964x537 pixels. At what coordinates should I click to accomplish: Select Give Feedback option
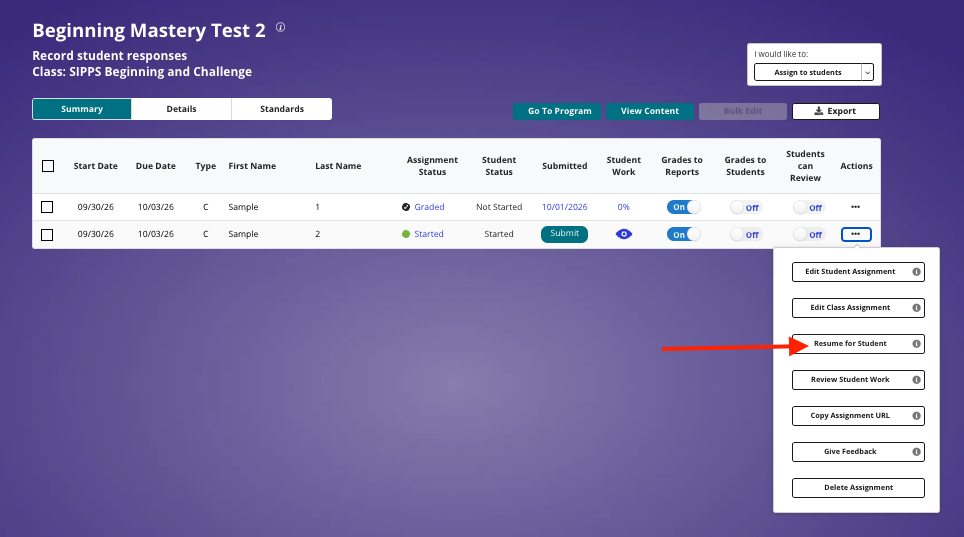(858, 451)
